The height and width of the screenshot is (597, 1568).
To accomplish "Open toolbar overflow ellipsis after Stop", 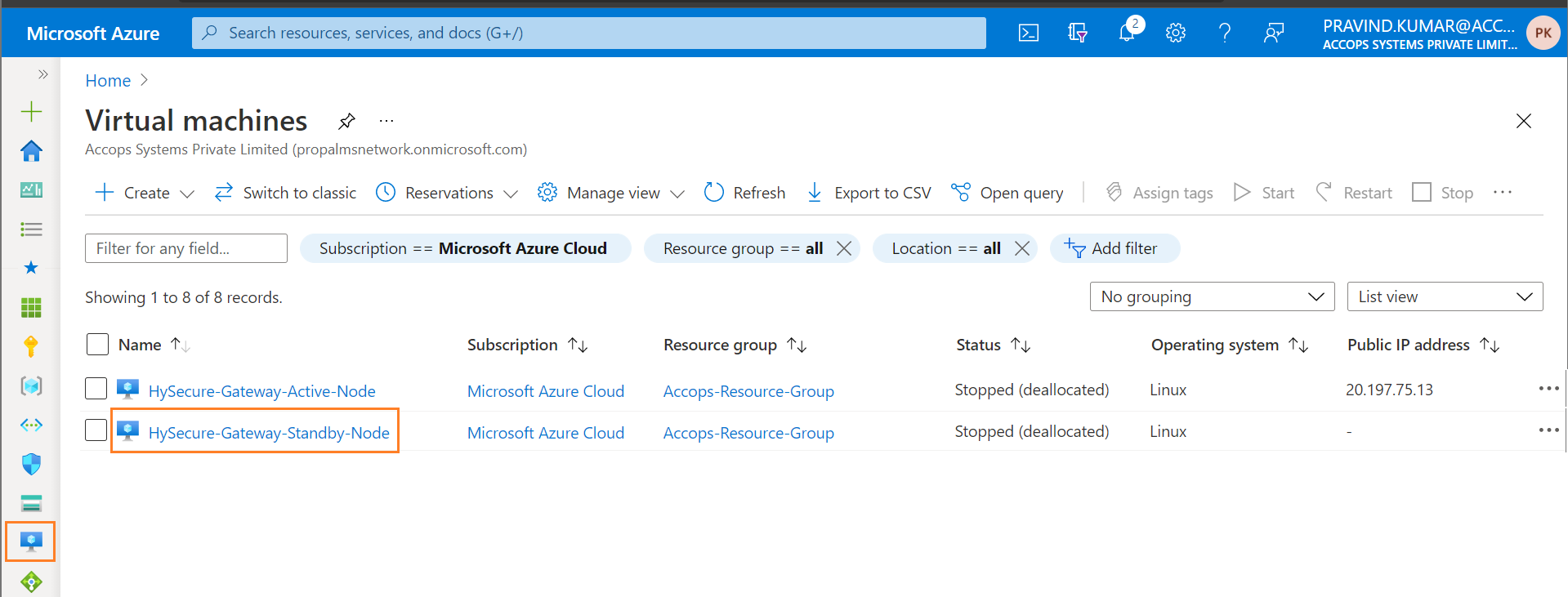I will pos(1503,193).
